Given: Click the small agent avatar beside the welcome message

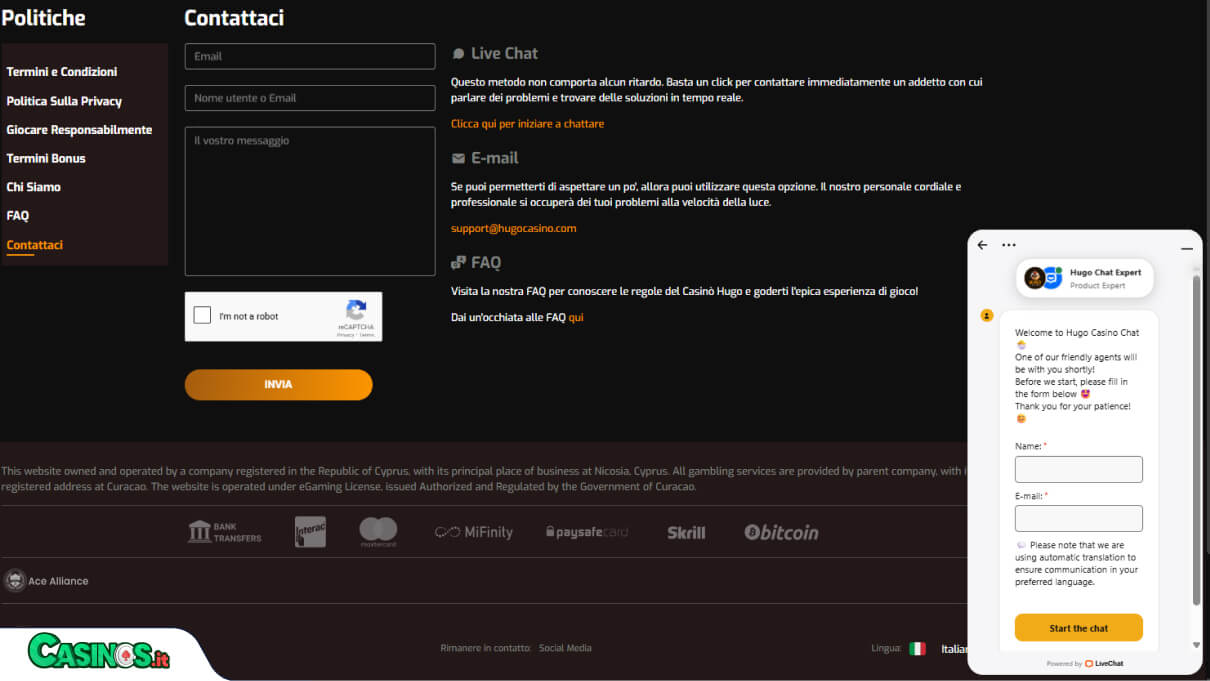Looking at the screenshot, I should [x=986, y=316].
